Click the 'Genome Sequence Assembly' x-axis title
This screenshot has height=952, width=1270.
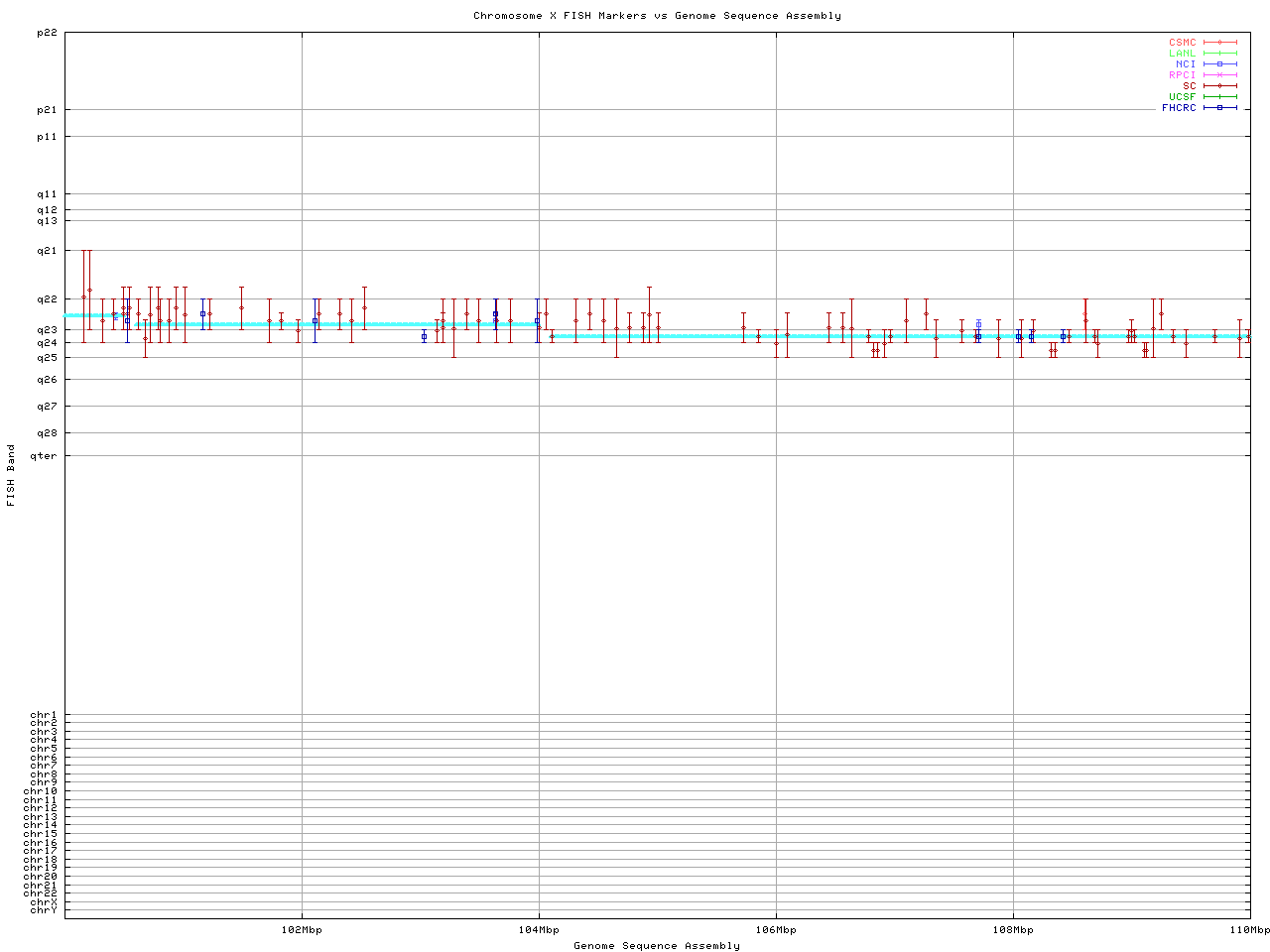click(657, 946)
